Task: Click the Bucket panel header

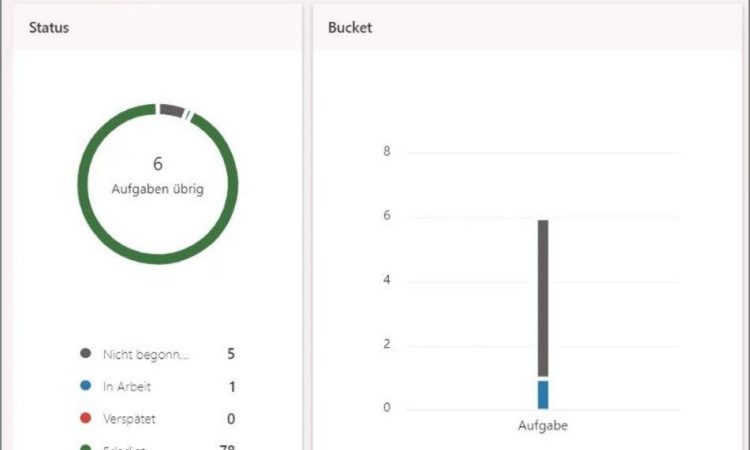Action: (350, 28)
